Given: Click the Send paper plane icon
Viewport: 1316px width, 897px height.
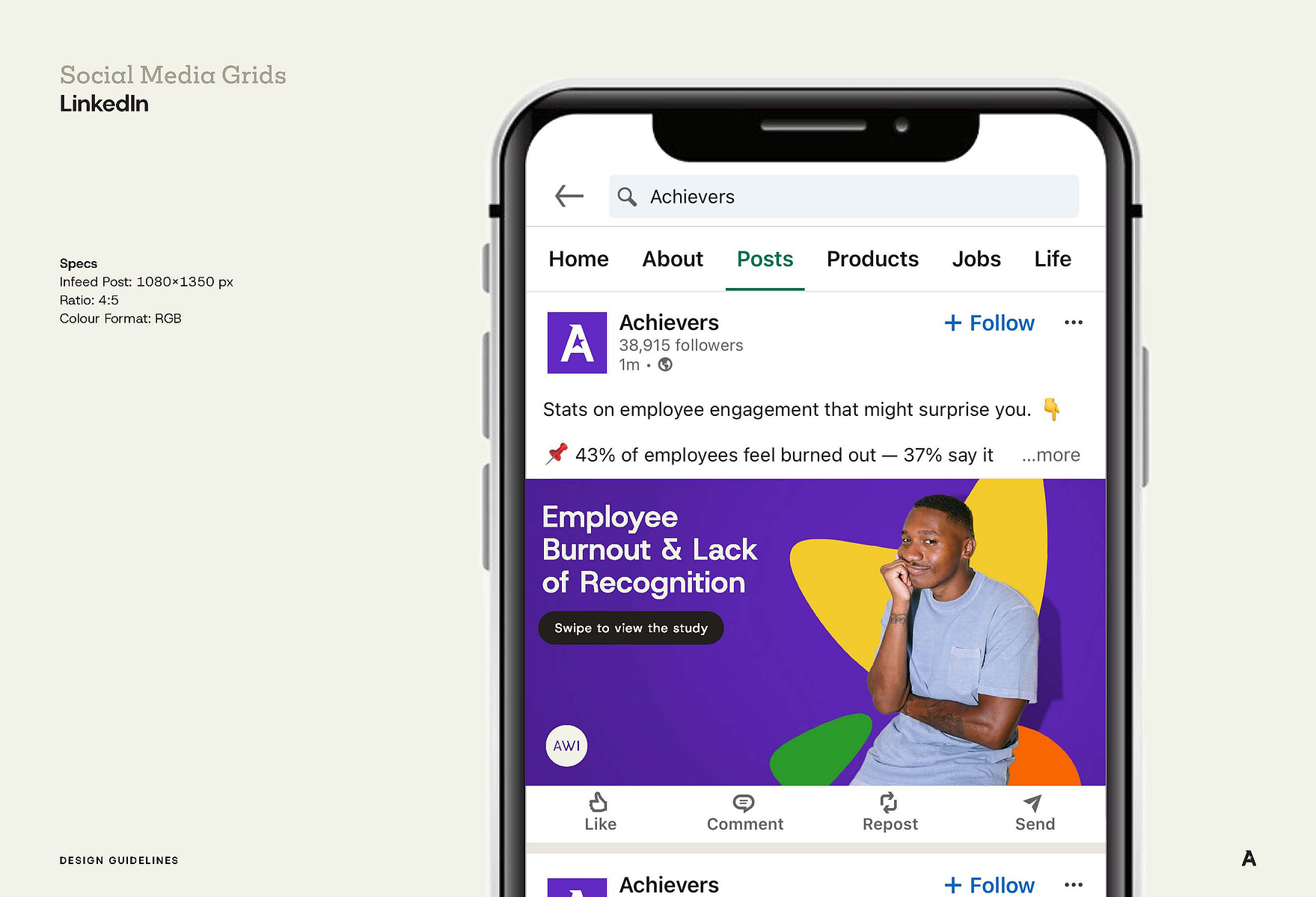Looking at the screenshot, I should tap(1032, 803).
